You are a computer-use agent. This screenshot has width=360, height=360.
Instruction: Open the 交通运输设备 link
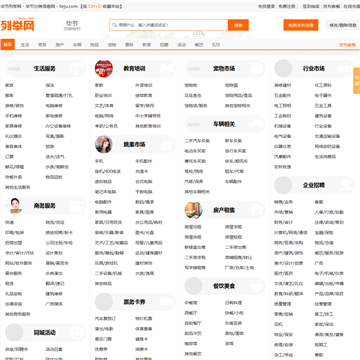pos(327,136)
